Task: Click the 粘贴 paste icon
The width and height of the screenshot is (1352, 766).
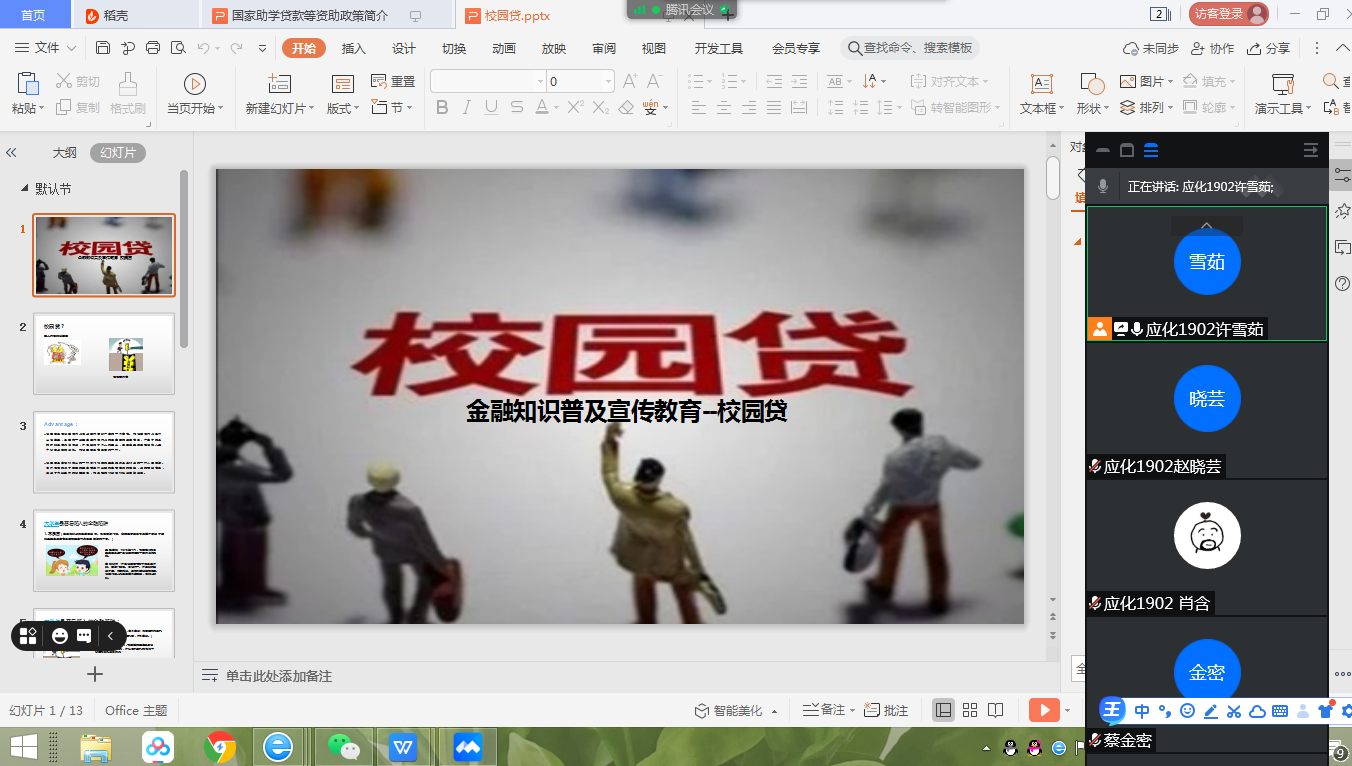Action: (x=28, y=85)
